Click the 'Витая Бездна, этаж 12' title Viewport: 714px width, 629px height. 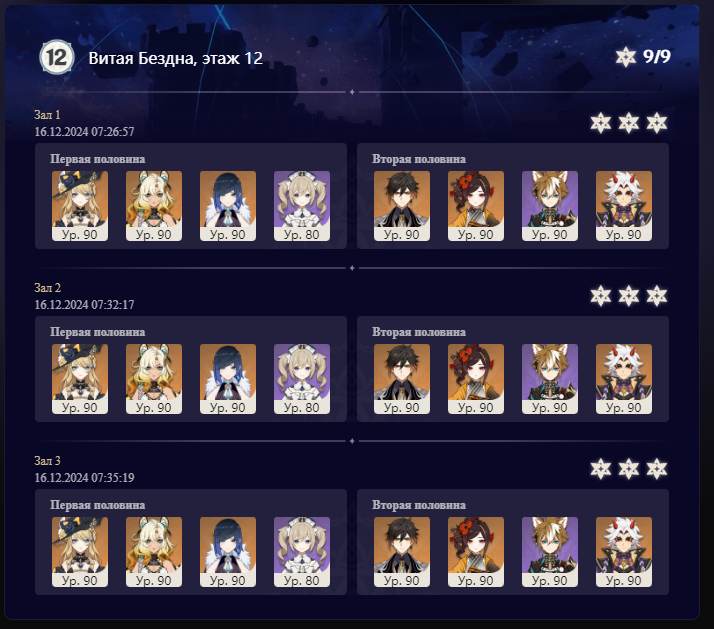click(175, 58)
